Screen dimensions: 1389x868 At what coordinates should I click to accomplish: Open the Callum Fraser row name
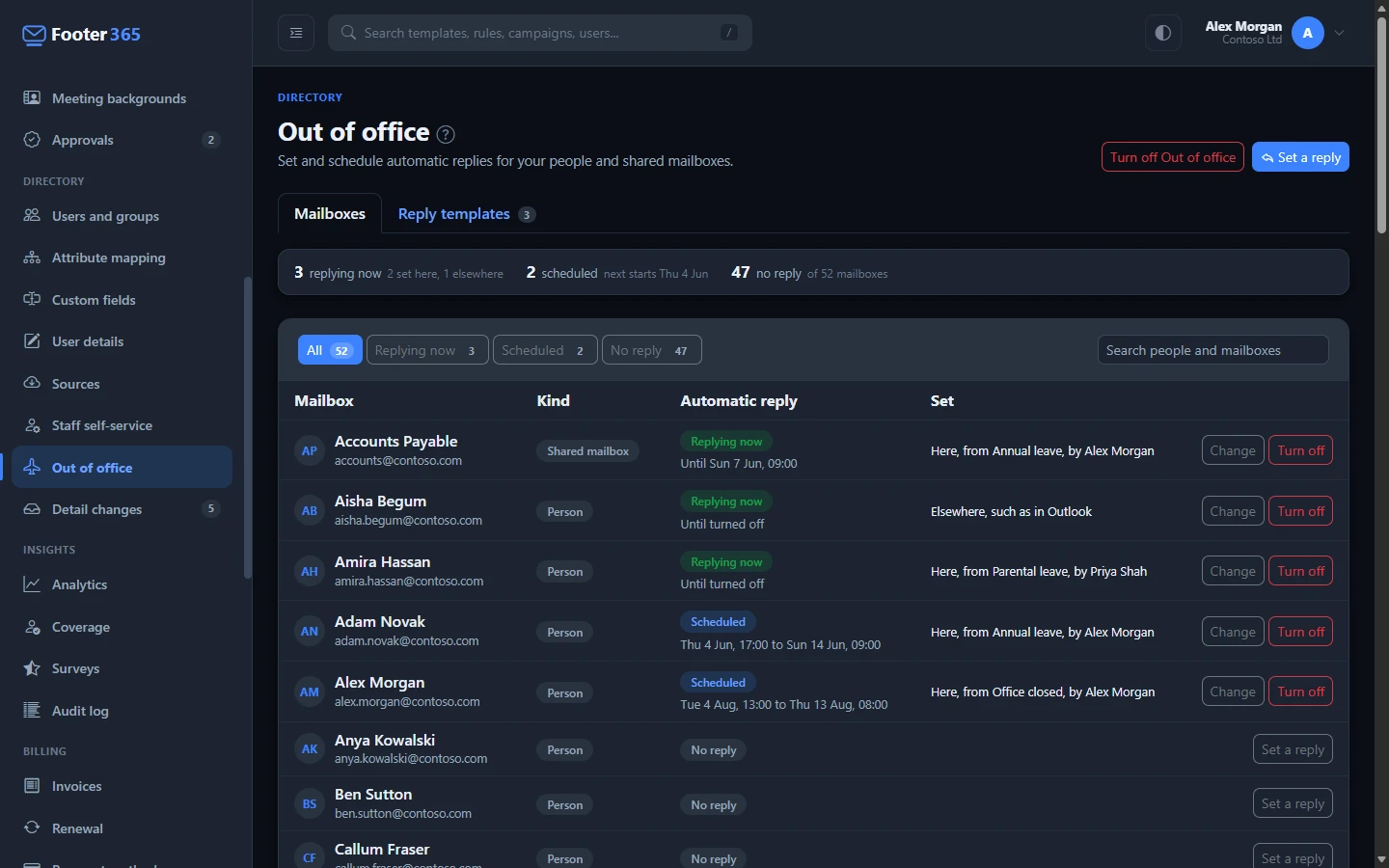(382, 849)
